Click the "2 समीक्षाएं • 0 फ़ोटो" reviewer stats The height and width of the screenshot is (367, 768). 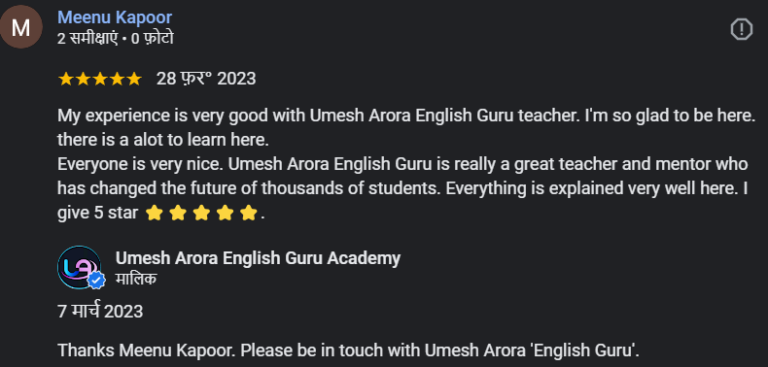(x=115, y=39)
